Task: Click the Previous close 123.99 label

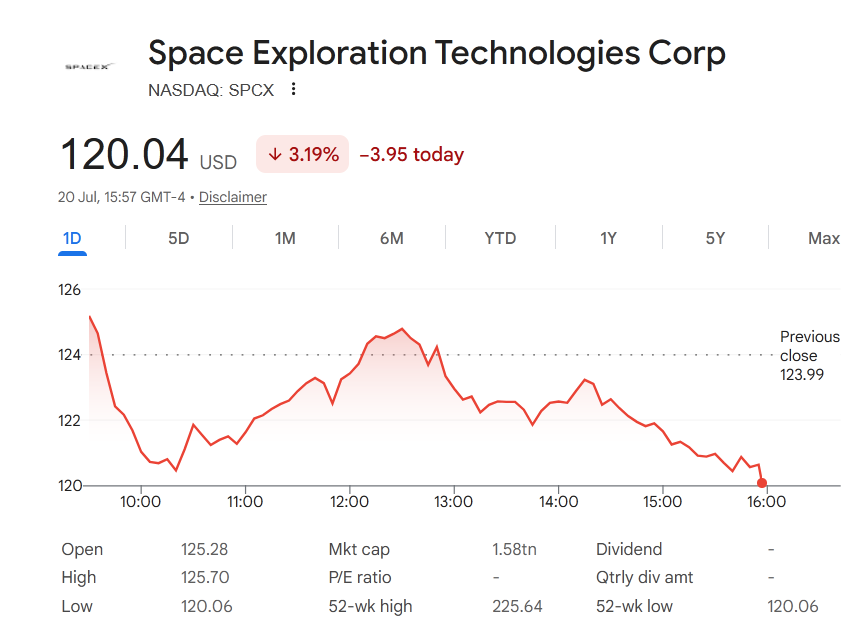Action: tap(809, 355)
